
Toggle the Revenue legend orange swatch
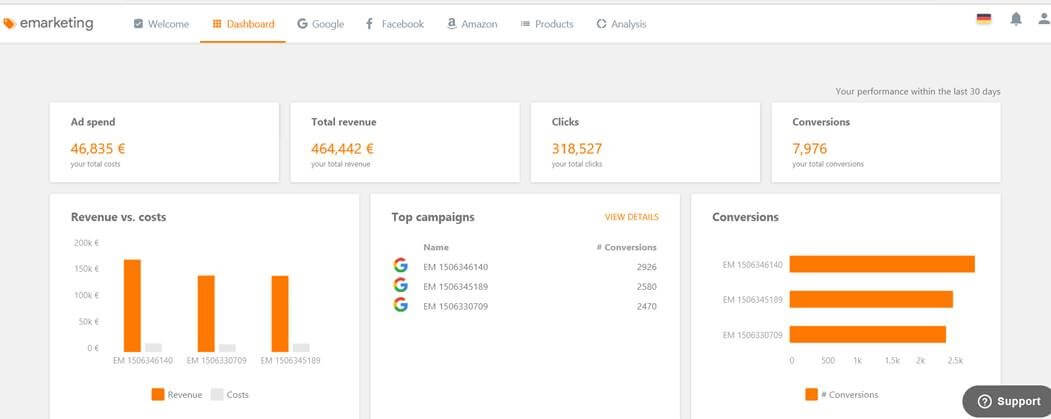tap(158, 394)
